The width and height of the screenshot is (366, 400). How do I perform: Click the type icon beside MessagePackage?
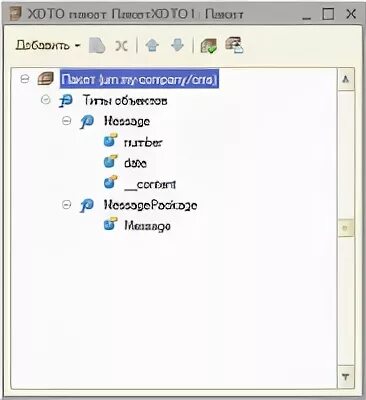tap(87, 205)
